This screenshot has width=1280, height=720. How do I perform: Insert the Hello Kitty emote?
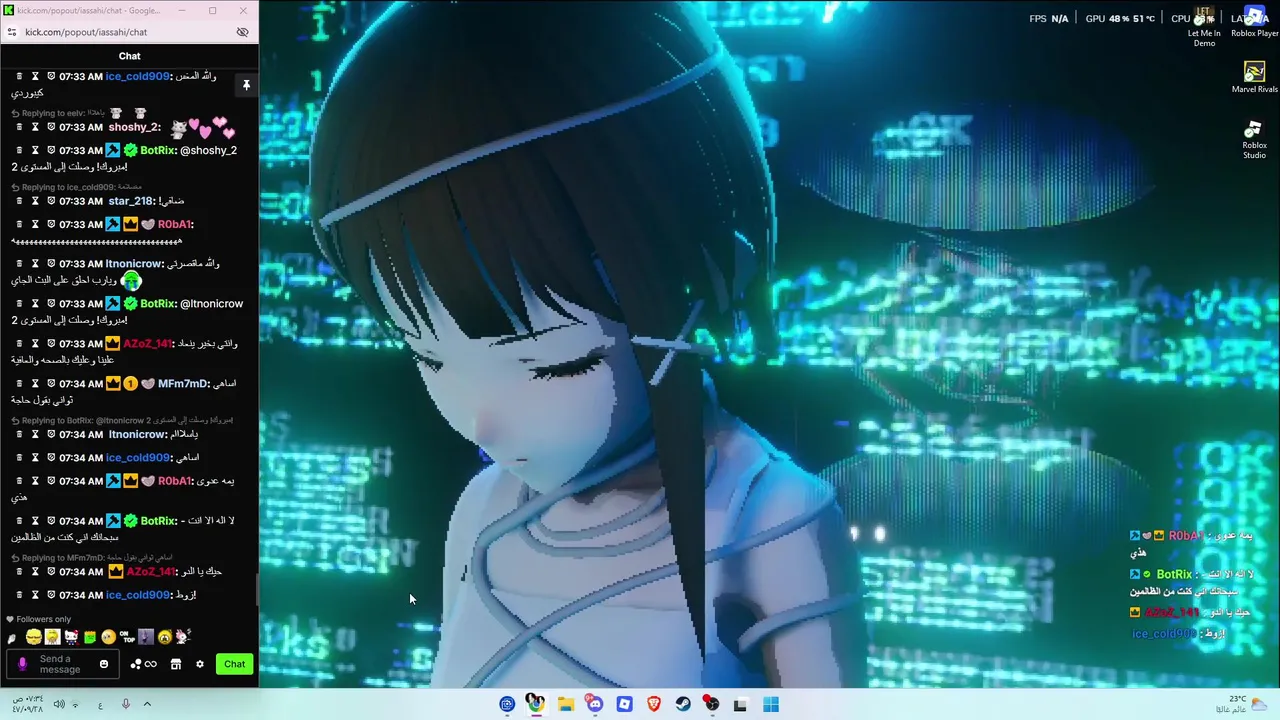click(x=71, y=637)
